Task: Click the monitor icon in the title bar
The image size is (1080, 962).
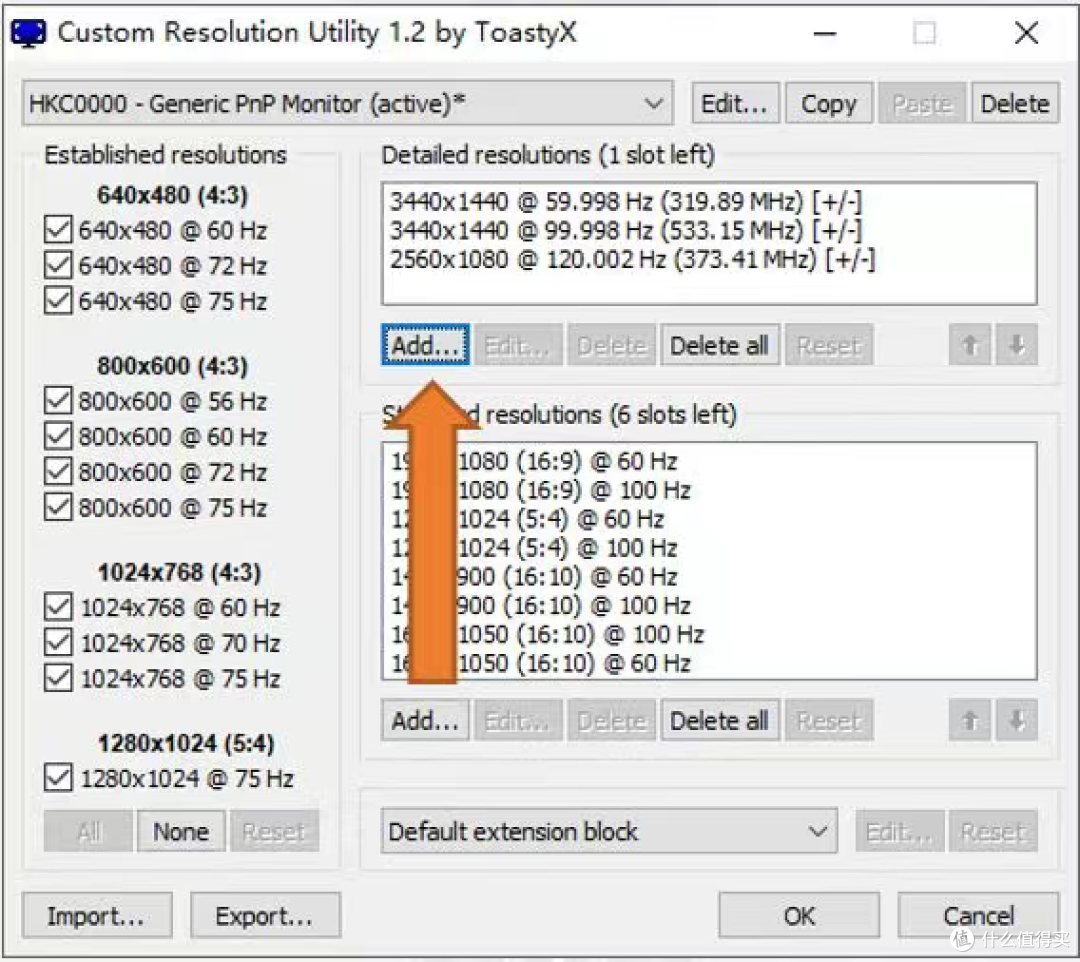Action: [x=27, y=32]
